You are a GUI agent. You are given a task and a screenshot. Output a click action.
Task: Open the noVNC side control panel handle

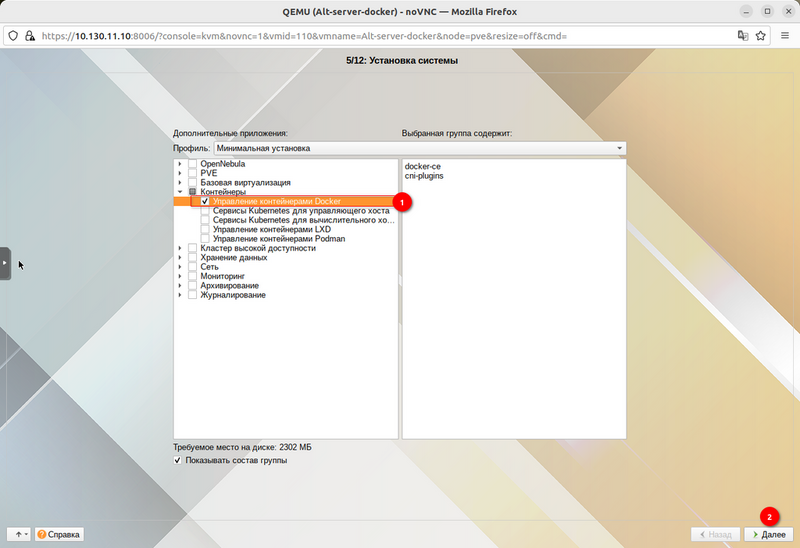pyautogui.click(x=5, y=263)
